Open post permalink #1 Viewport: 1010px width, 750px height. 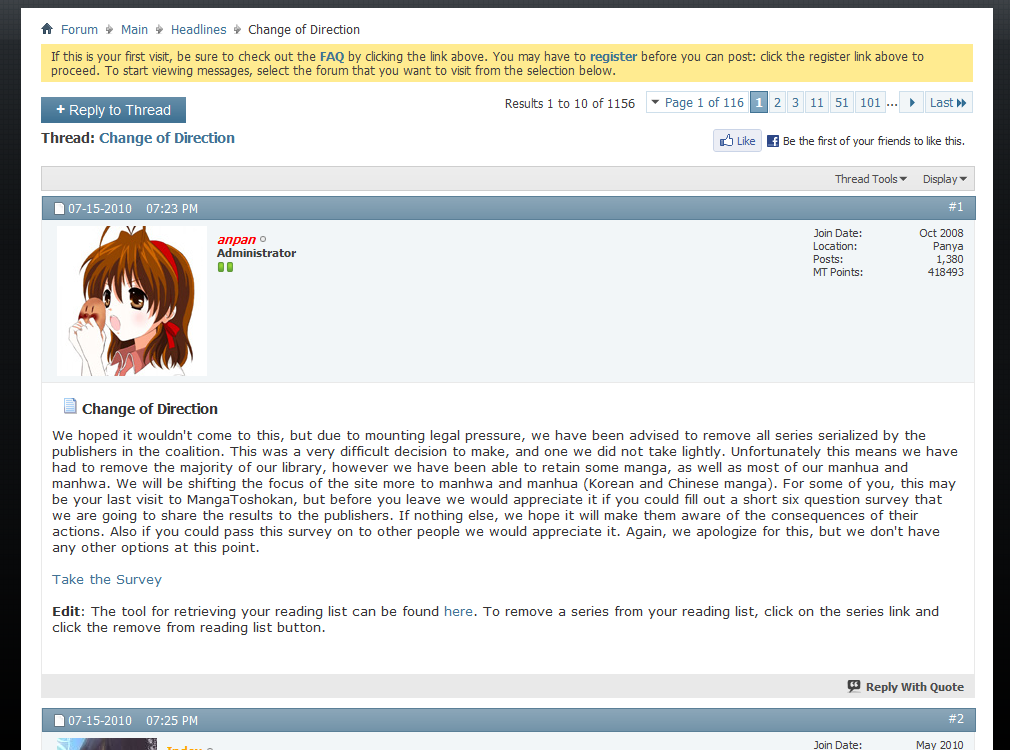[x=955, y=207]
